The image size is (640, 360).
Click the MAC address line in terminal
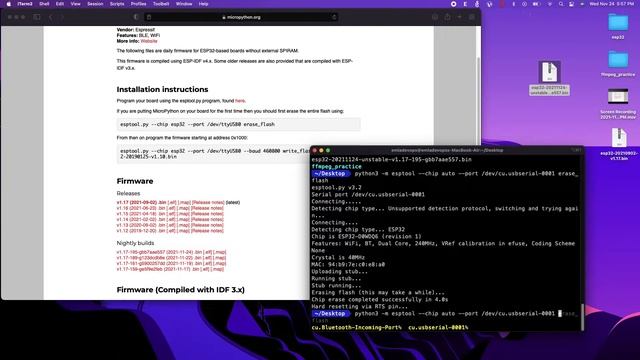tap(348, 264)
